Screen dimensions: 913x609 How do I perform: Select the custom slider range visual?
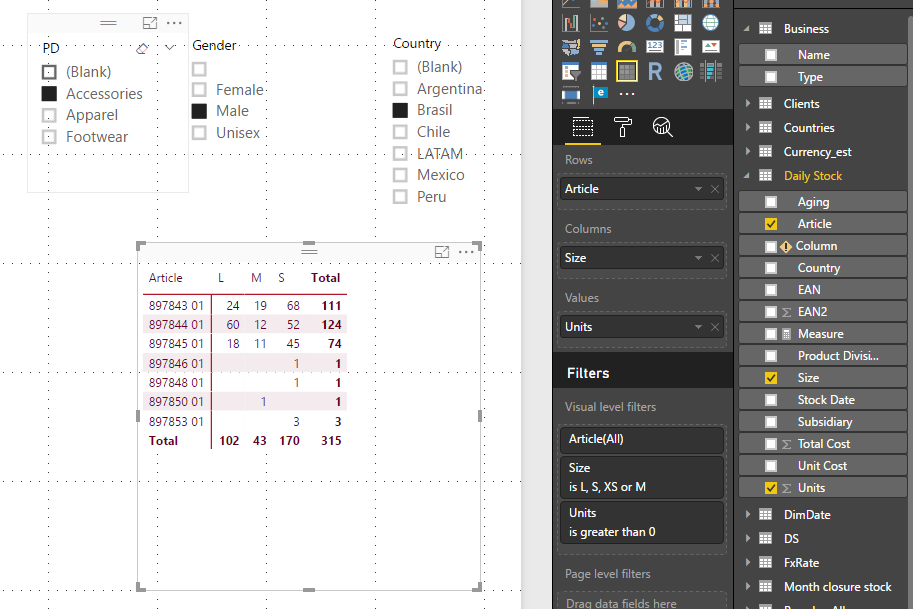(x=570, y=94)
